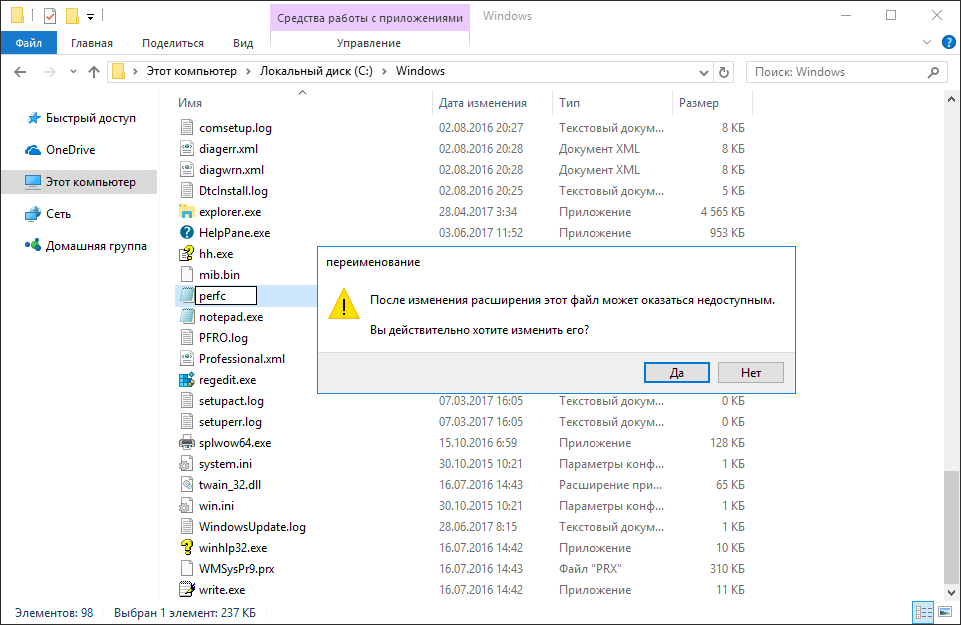Switch to details view in status bar
This screenshot has width=961, height=625.
tap(923, 612)
